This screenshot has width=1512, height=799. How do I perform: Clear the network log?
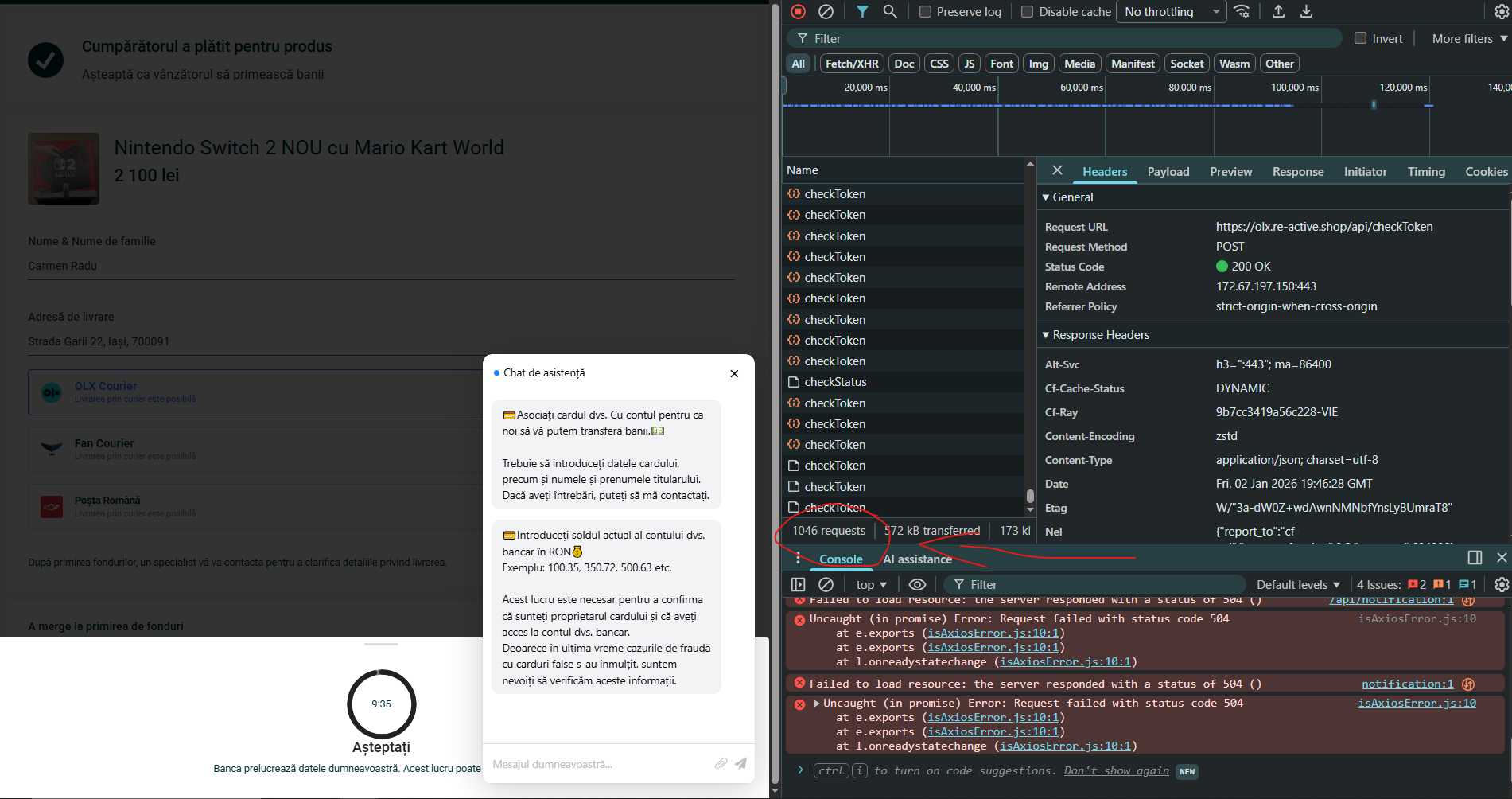[826, 11]
